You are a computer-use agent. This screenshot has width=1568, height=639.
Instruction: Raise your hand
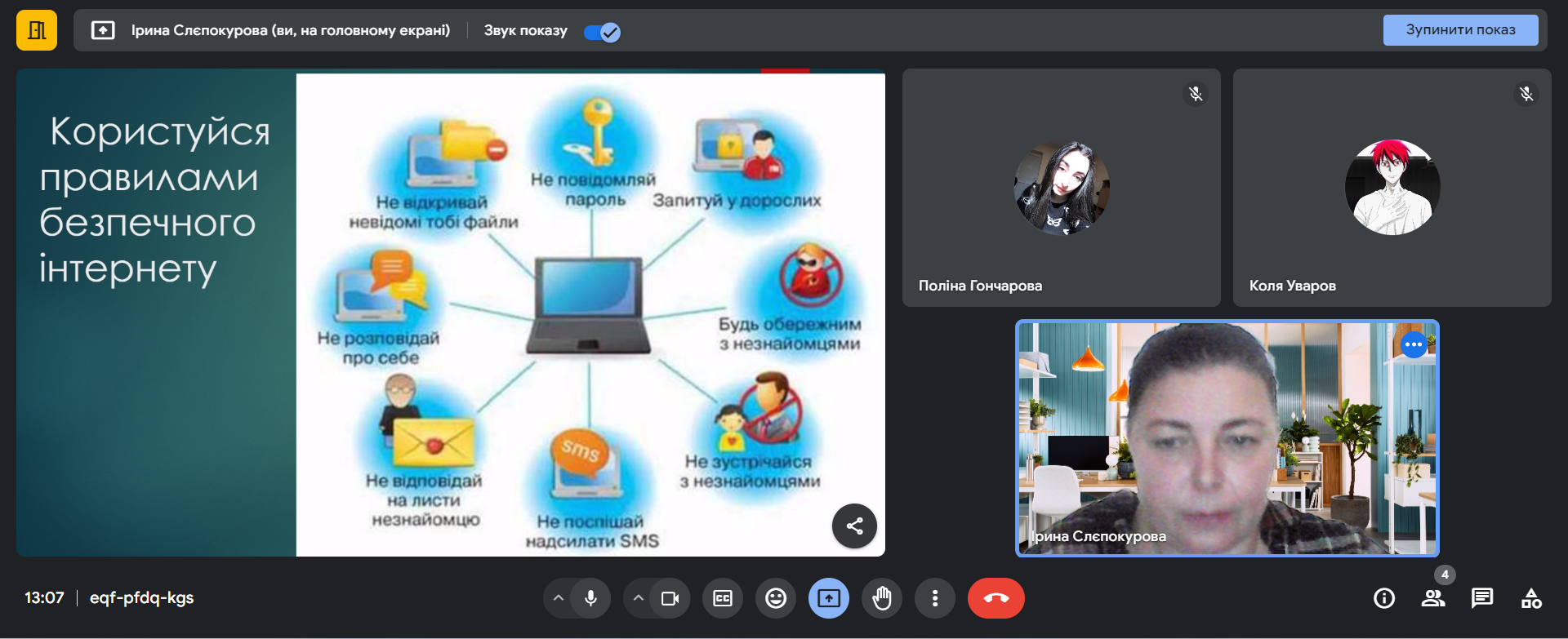882,598
